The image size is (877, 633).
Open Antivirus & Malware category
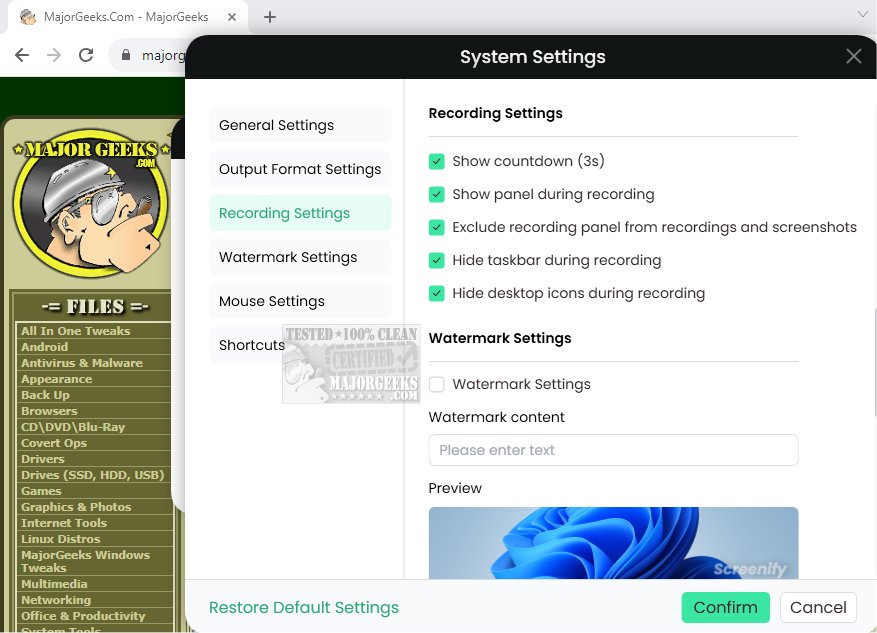[x=82, y=363]
